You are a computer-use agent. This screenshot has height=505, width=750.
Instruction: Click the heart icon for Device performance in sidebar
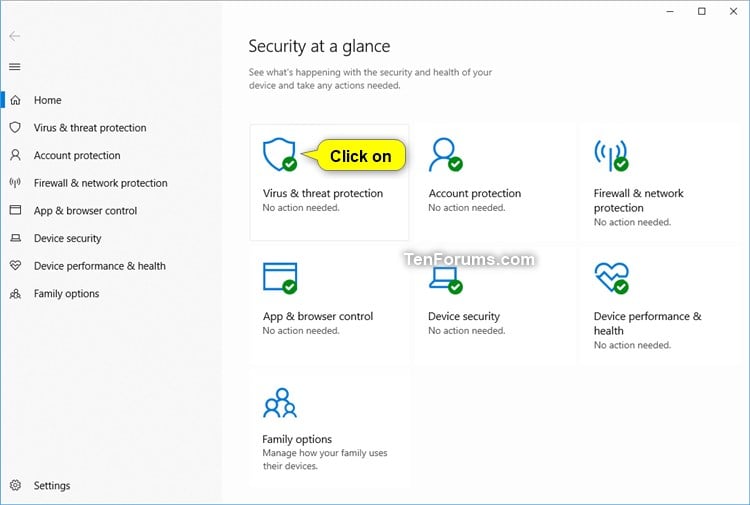(15, 265)
